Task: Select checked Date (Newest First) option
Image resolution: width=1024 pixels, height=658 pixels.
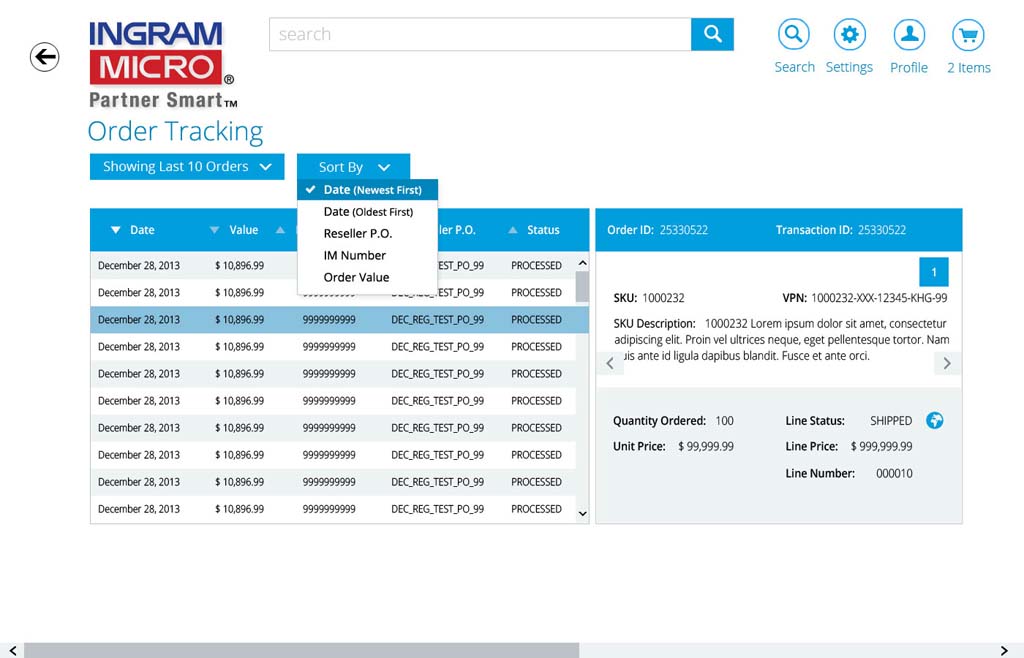Action: pos(368,190)
